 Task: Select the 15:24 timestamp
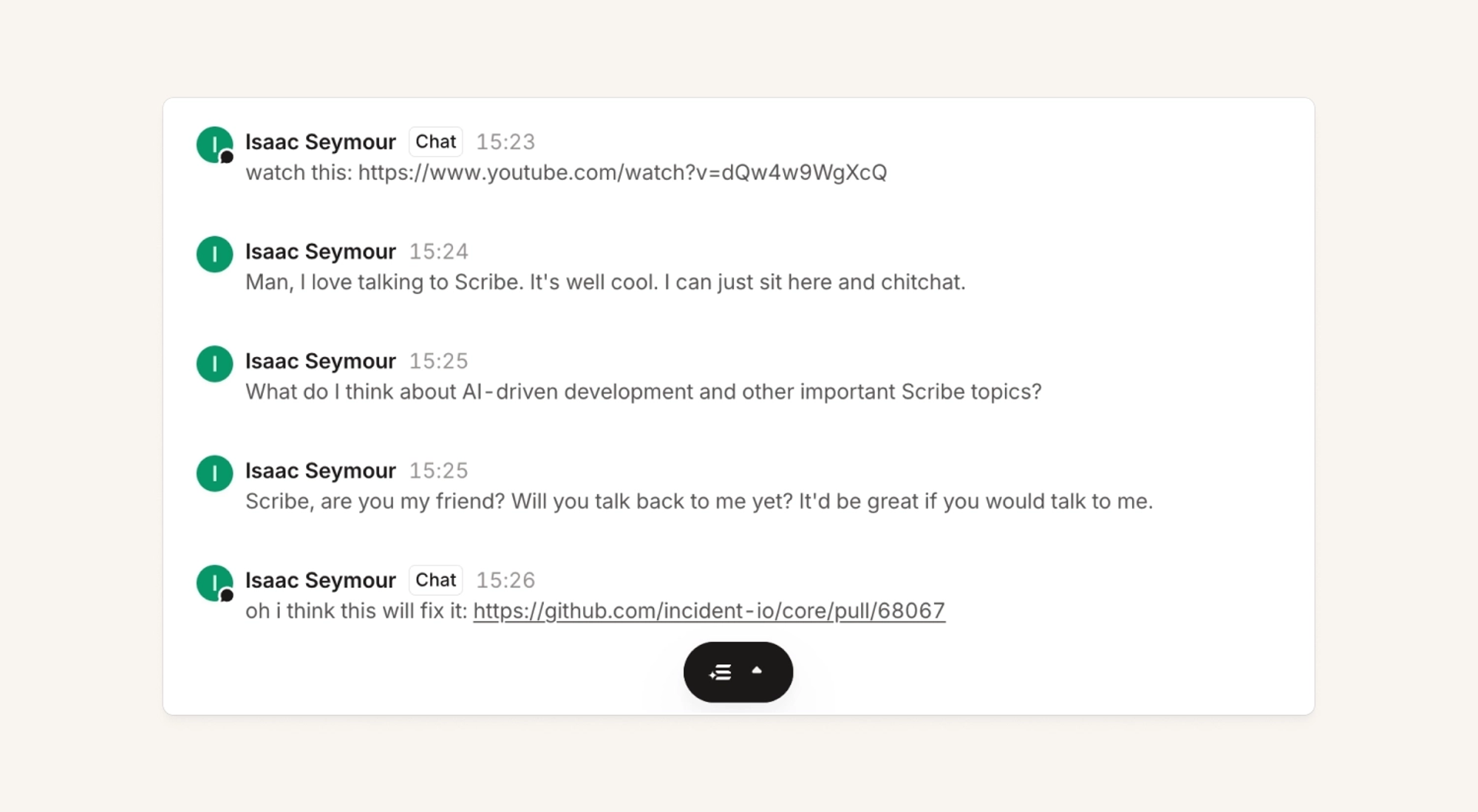click(439, 251)
